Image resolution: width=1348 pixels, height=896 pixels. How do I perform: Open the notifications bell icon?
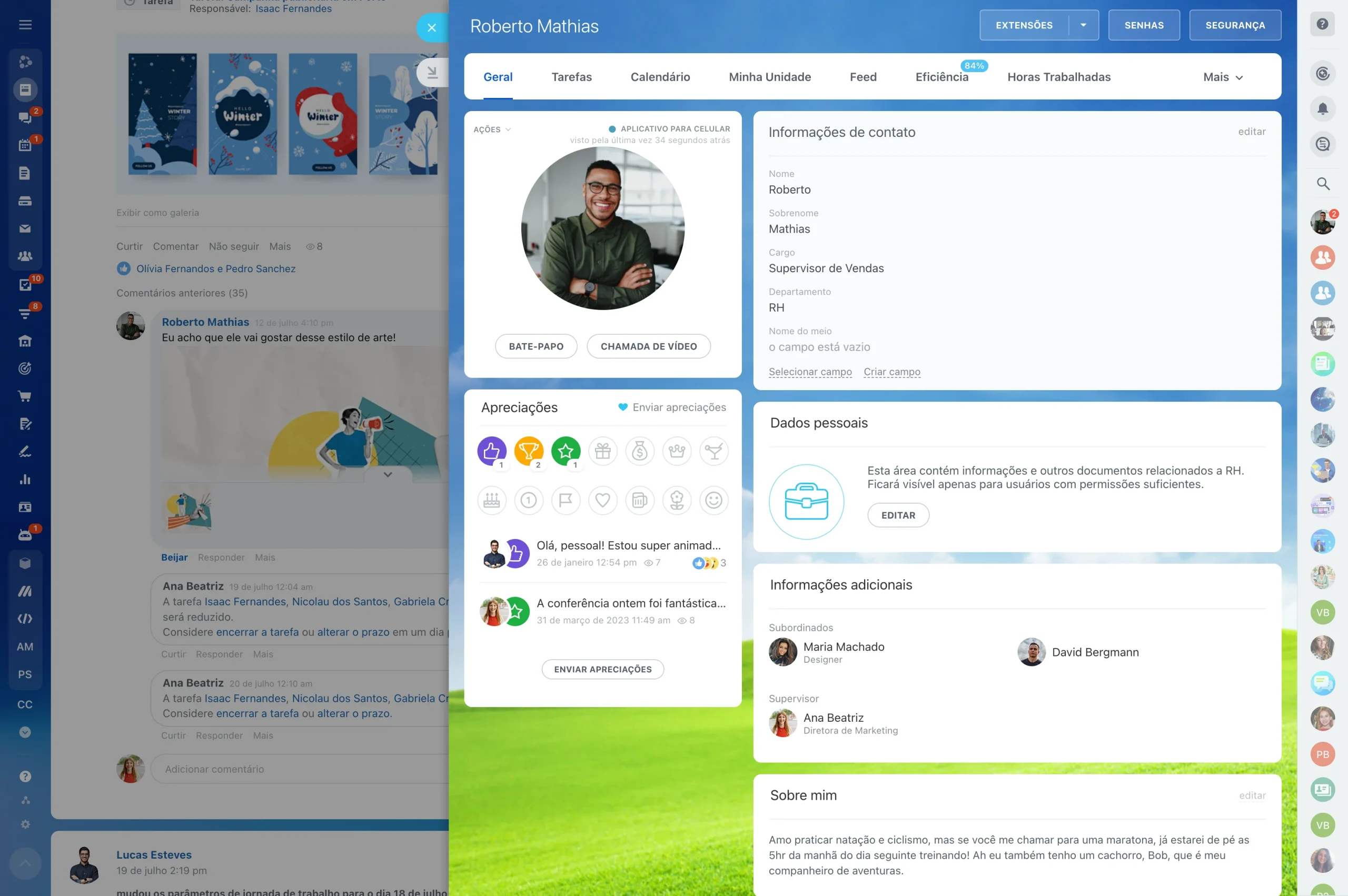[x=1322, y=108]
